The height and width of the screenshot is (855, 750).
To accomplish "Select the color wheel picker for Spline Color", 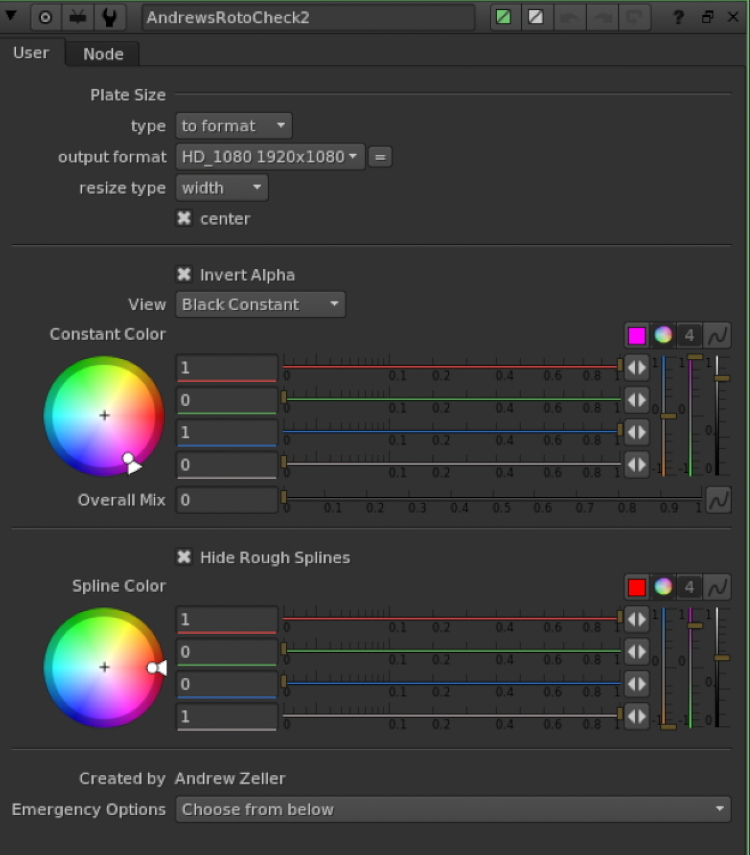I will click(663, 587).
